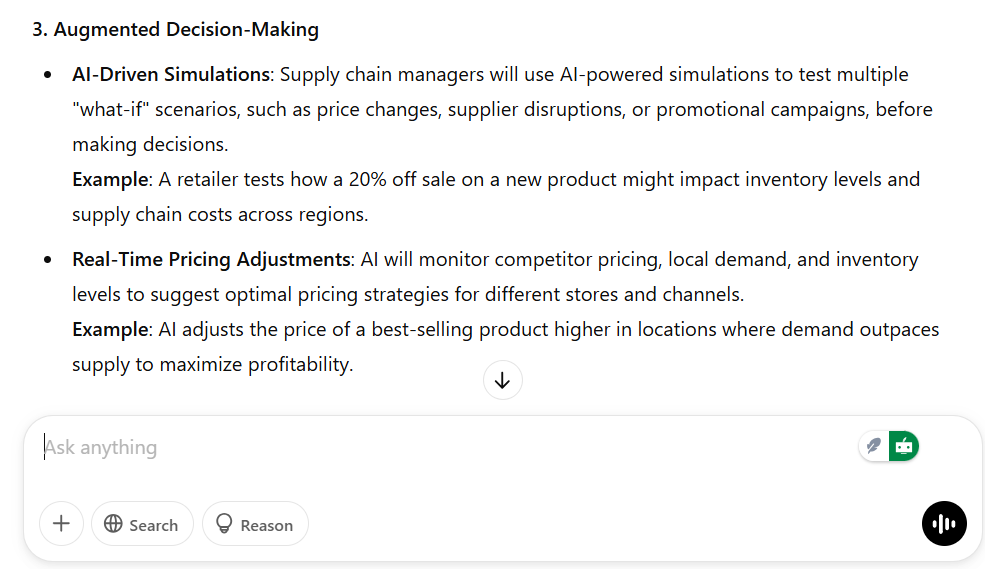Jump to latest message with down arrow
The image size is (985, 569).
pos(503,381)
